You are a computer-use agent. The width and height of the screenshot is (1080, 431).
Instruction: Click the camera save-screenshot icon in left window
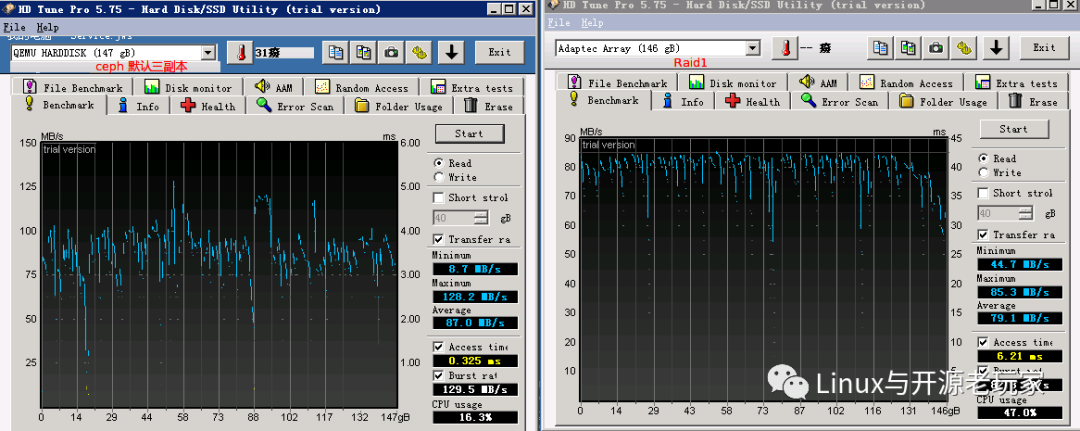[391, 52]
